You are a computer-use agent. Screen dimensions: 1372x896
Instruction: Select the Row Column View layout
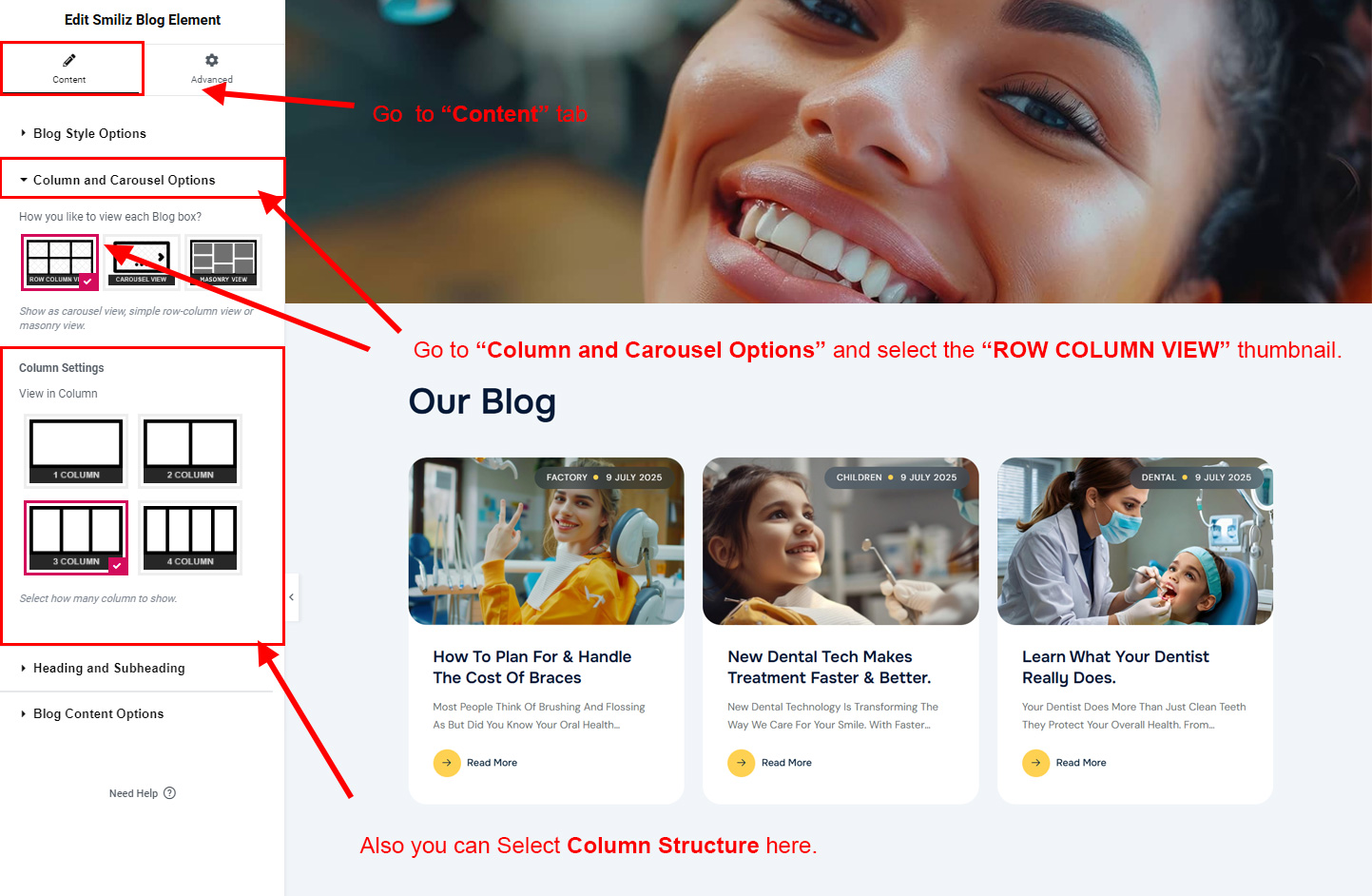point(60,263)
